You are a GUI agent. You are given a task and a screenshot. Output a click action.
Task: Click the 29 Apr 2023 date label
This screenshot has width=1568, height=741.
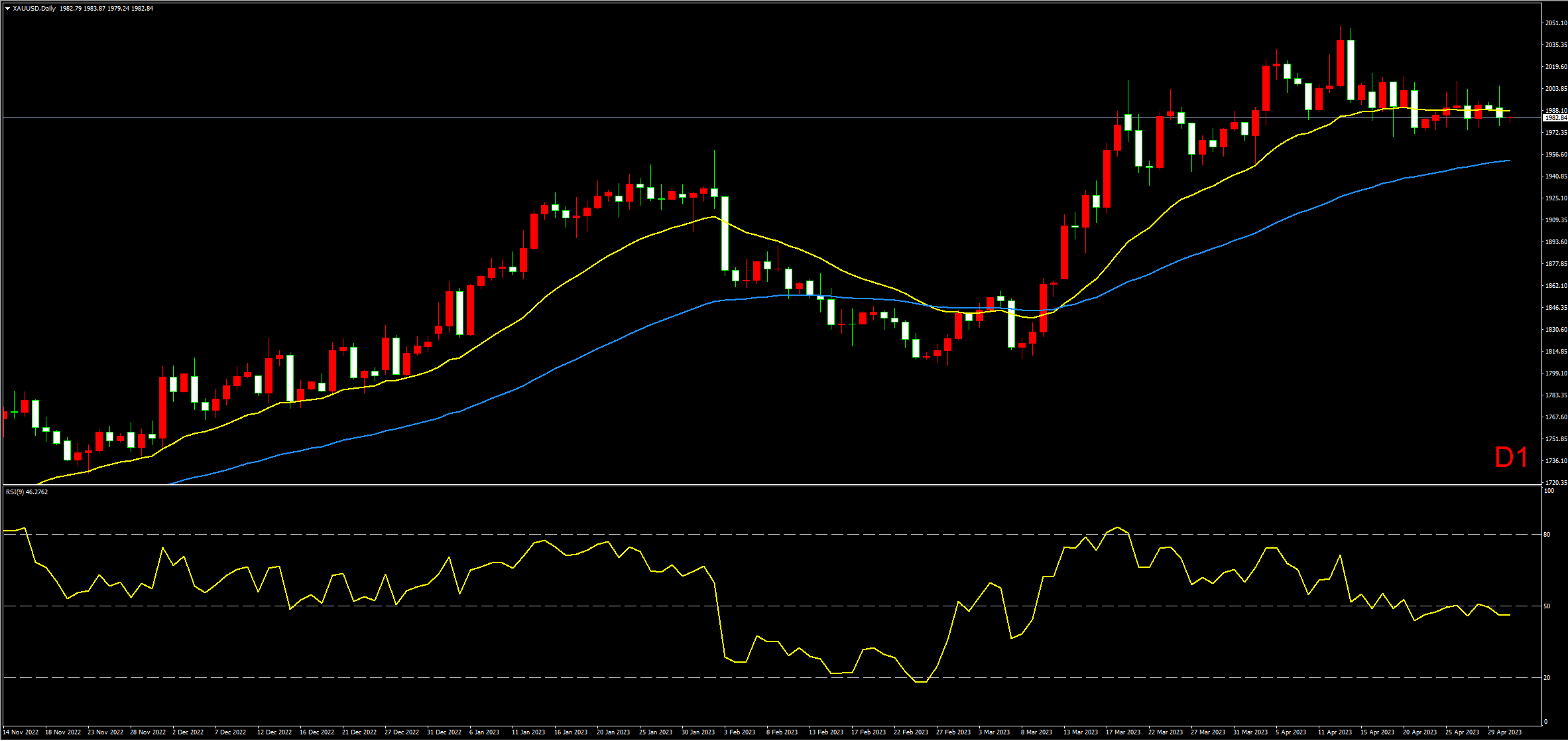coord(1504,732)
